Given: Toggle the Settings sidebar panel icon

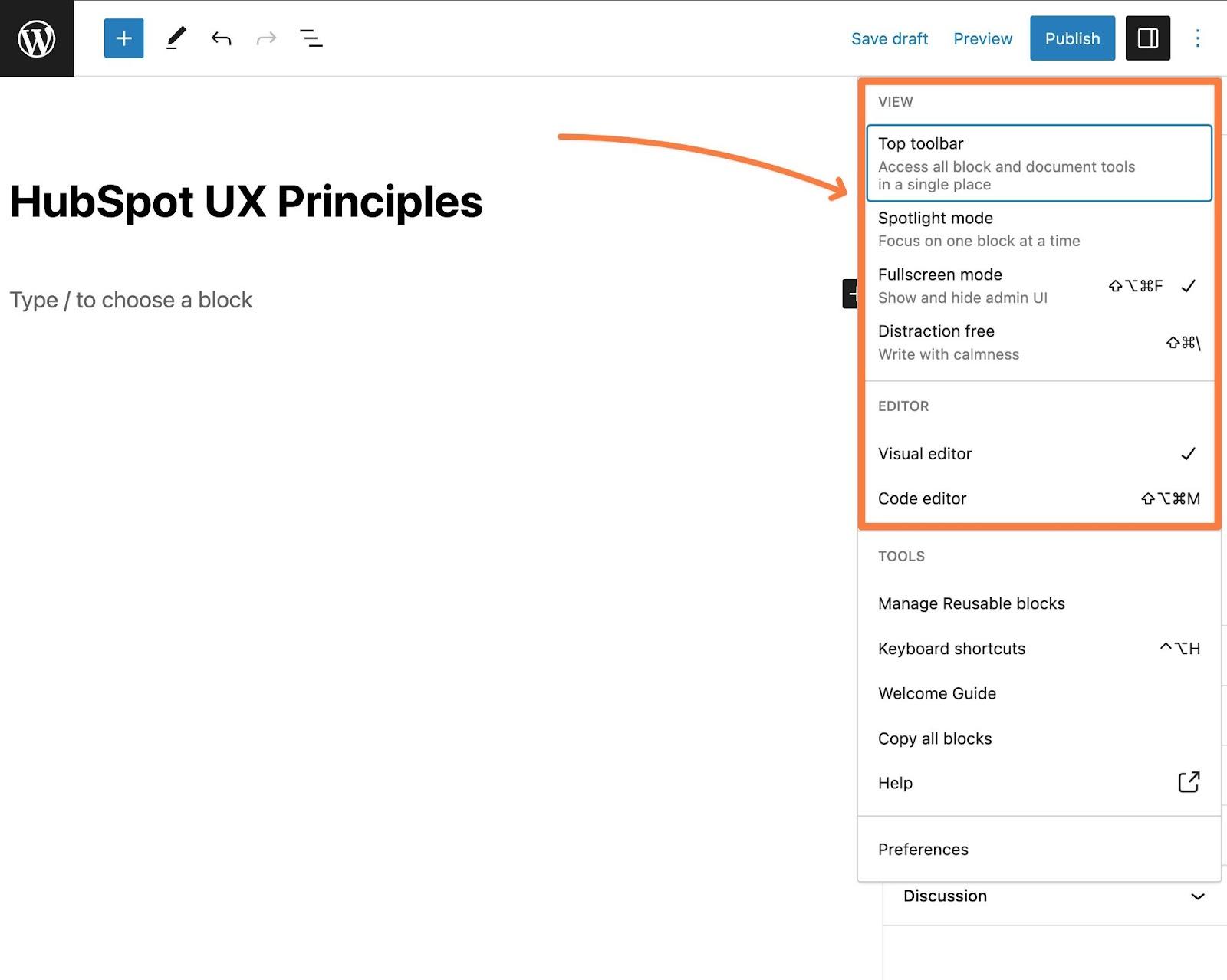Looking at the screenshot, I should click(1147, 38).
